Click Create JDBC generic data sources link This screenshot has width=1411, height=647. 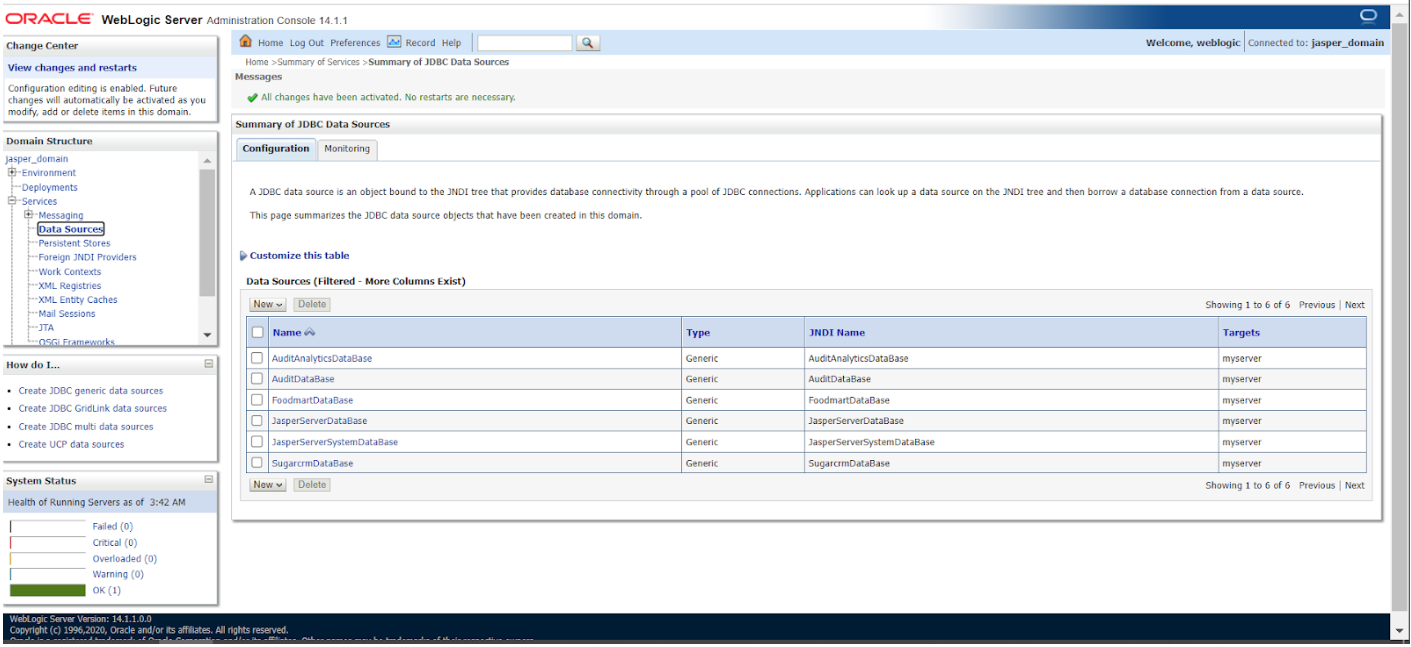click(91, 391)
